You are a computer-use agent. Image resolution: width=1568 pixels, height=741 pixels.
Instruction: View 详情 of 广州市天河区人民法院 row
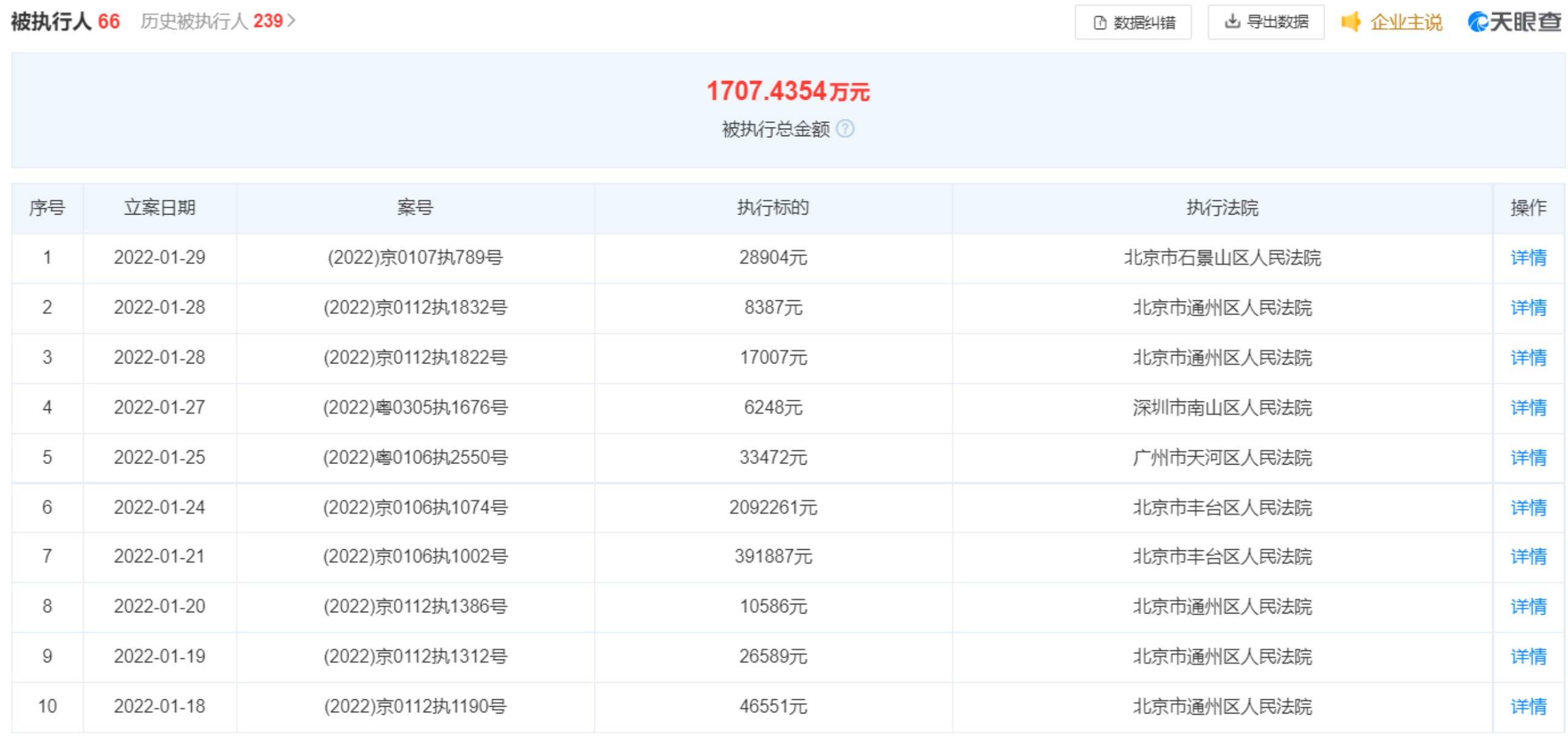pyautogui.click(x=1528, y=457)
